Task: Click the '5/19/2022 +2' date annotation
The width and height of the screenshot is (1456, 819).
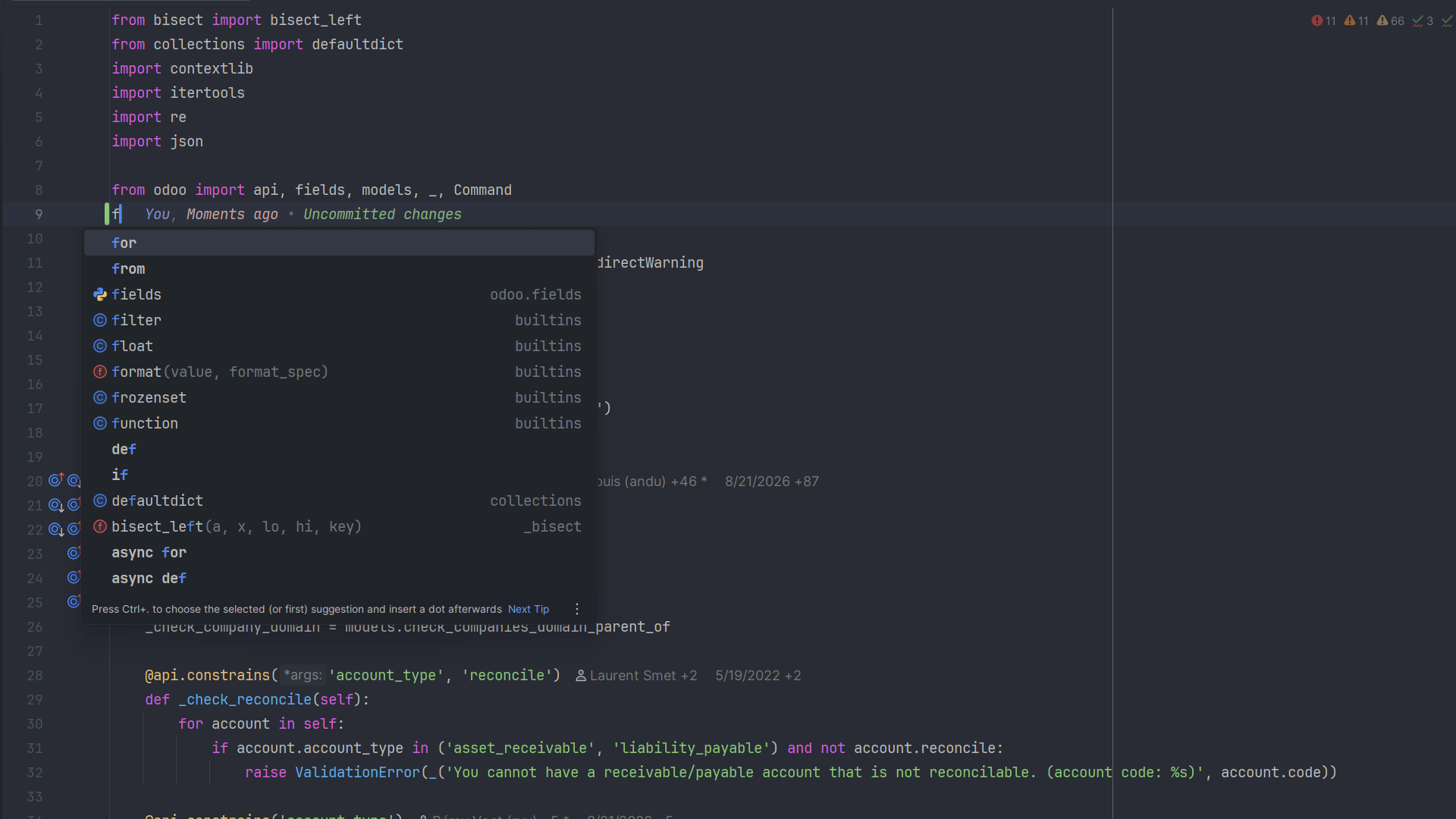Action: pyautogui.click(x=758, y=676)
